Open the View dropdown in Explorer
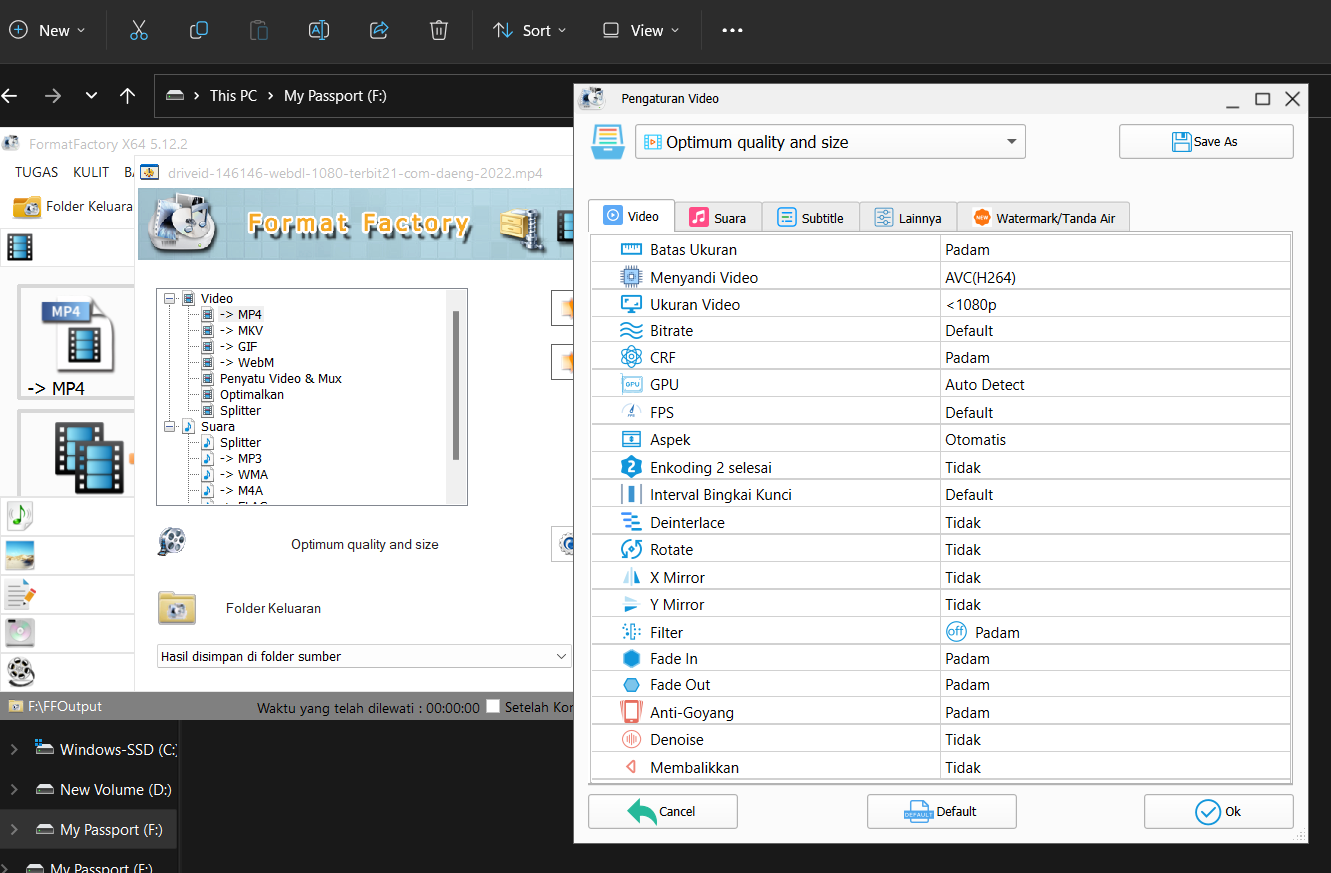The height and width of the screenshot is (873, 1331). click(x=640, y=30)
